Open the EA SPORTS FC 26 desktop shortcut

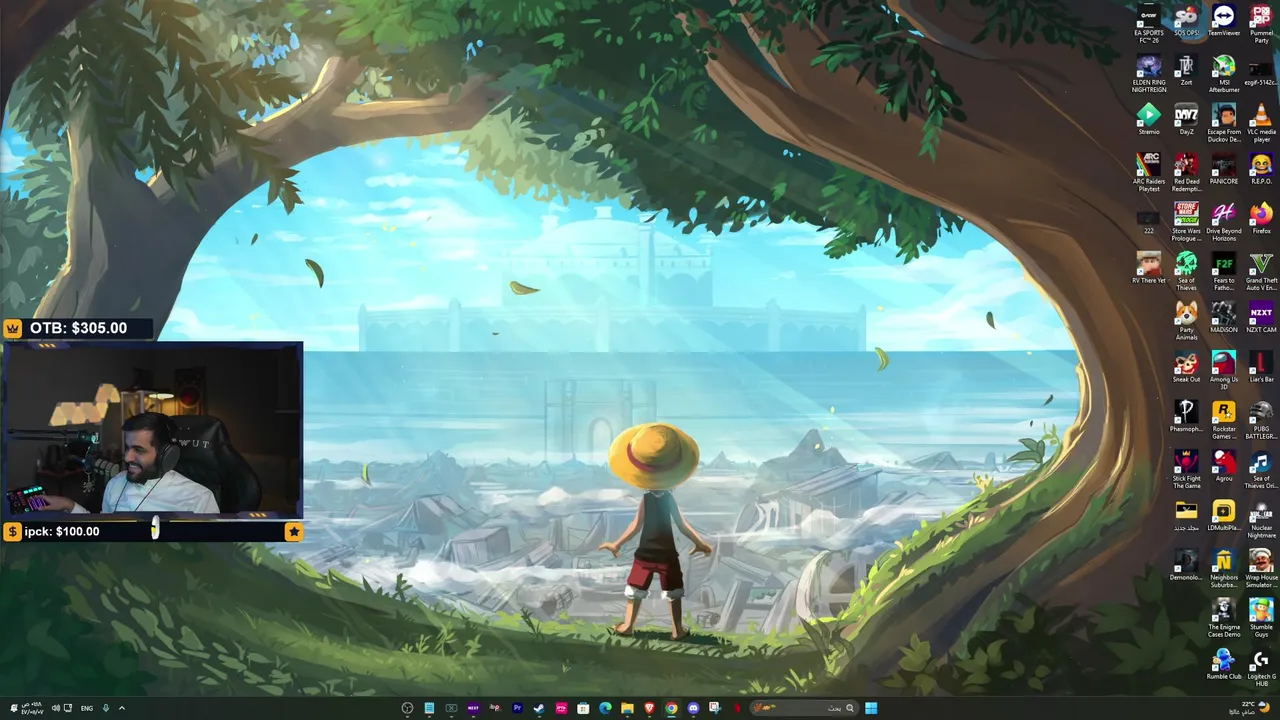[1149, 22]
